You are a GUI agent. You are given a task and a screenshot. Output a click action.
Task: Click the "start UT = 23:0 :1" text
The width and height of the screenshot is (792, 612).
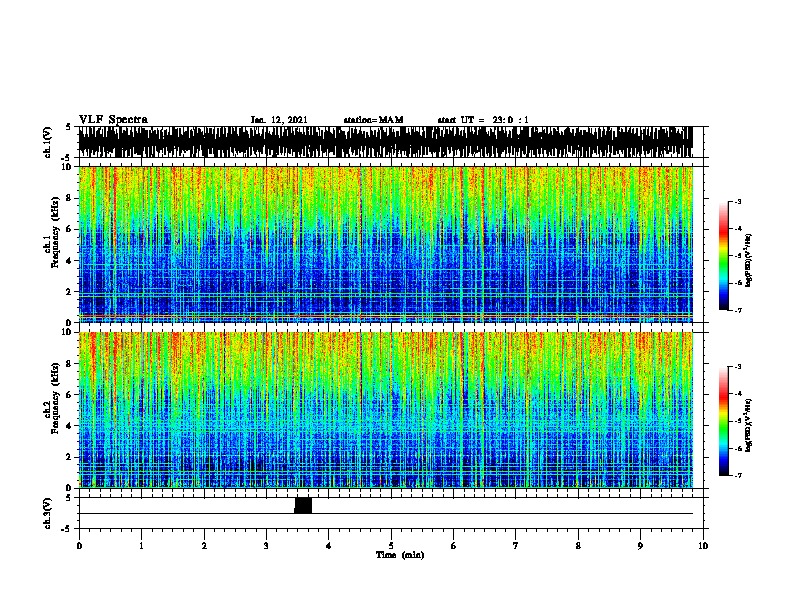tap(483, 120)
